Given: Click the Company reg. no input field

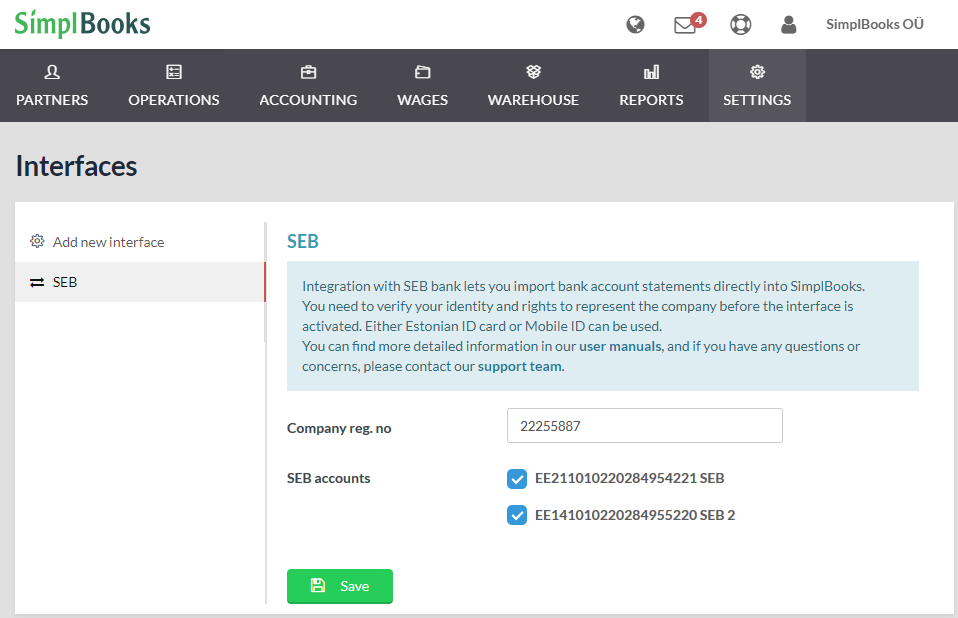Looking at the screenshot, I should (645, 426).
